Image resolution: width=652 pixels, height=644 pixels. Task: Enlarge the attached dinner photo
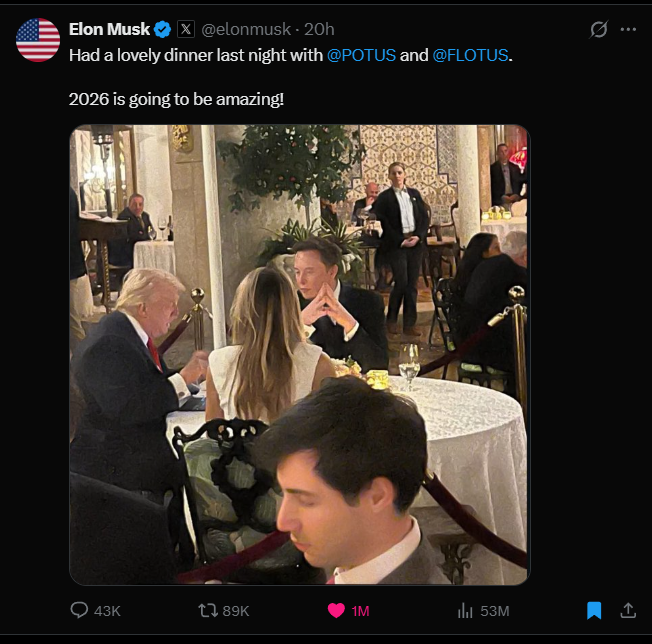tap(299, 355)
